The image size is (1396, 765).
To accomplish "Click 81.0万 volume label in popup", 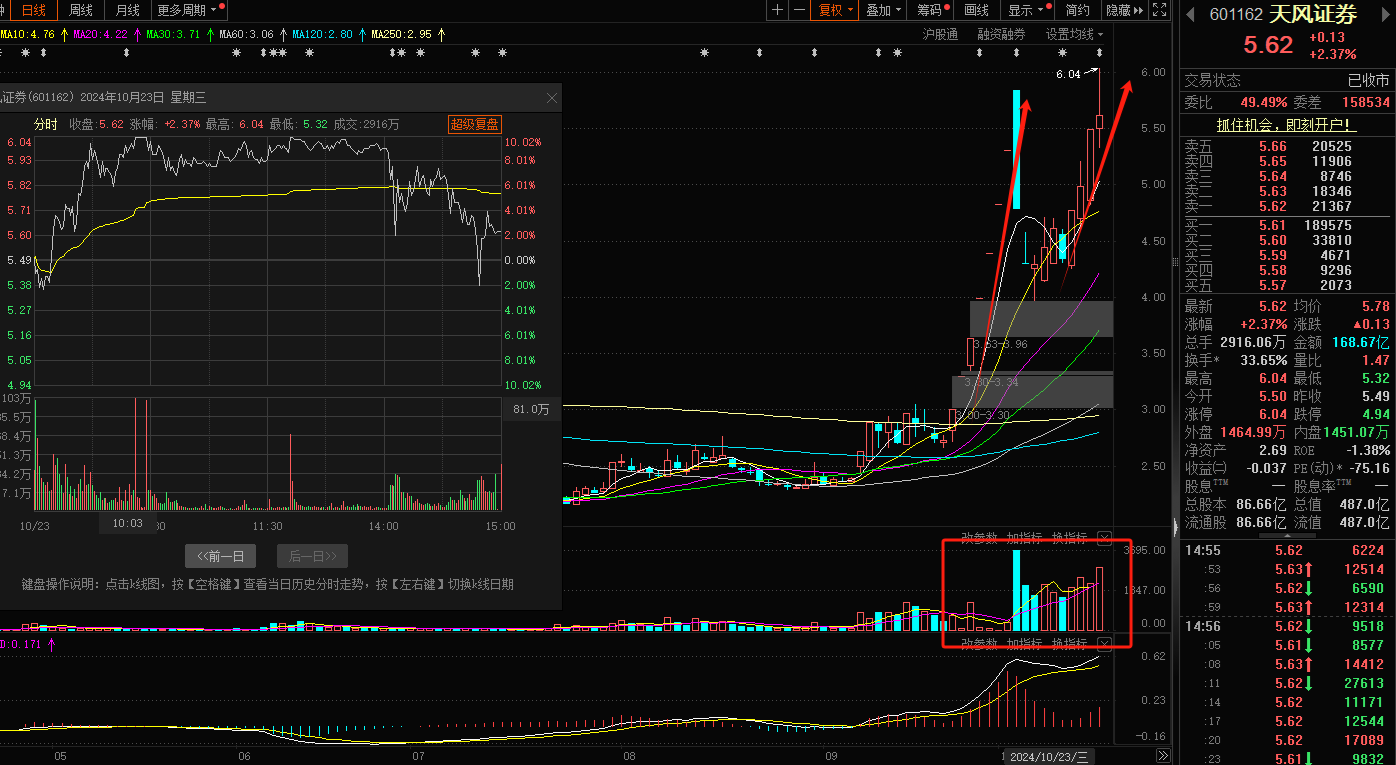I will (531, 409).
